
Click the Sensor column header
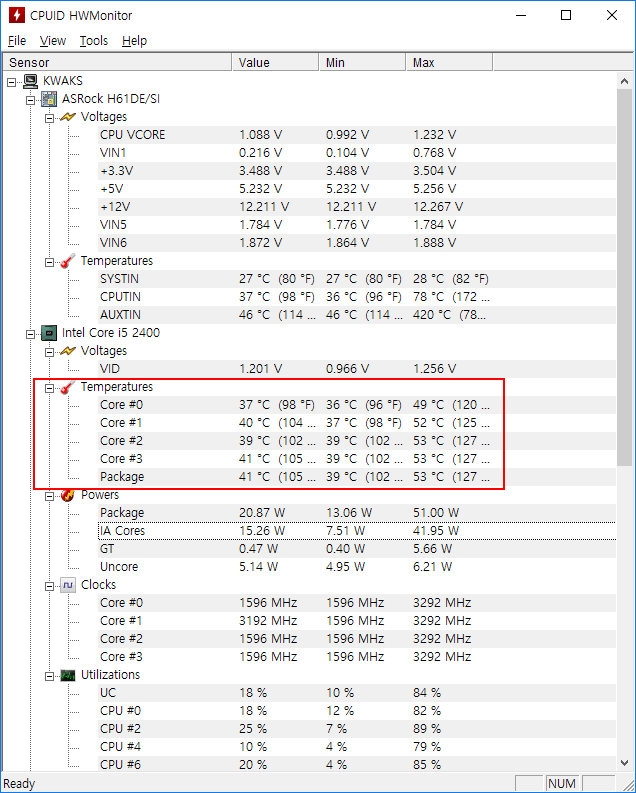[117, 63]
